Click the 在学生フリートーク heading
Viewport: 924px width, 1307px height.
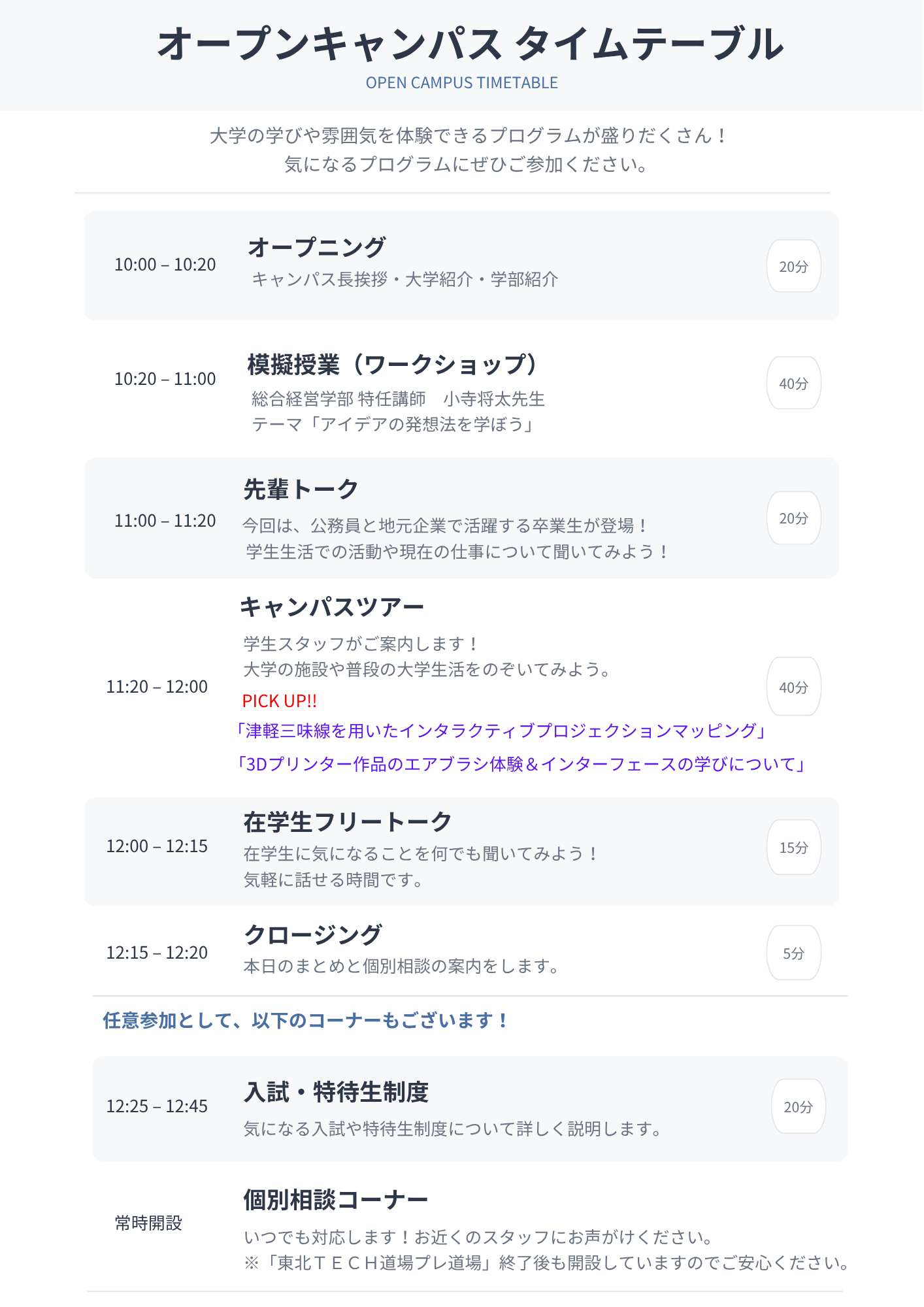click(348, 822)
